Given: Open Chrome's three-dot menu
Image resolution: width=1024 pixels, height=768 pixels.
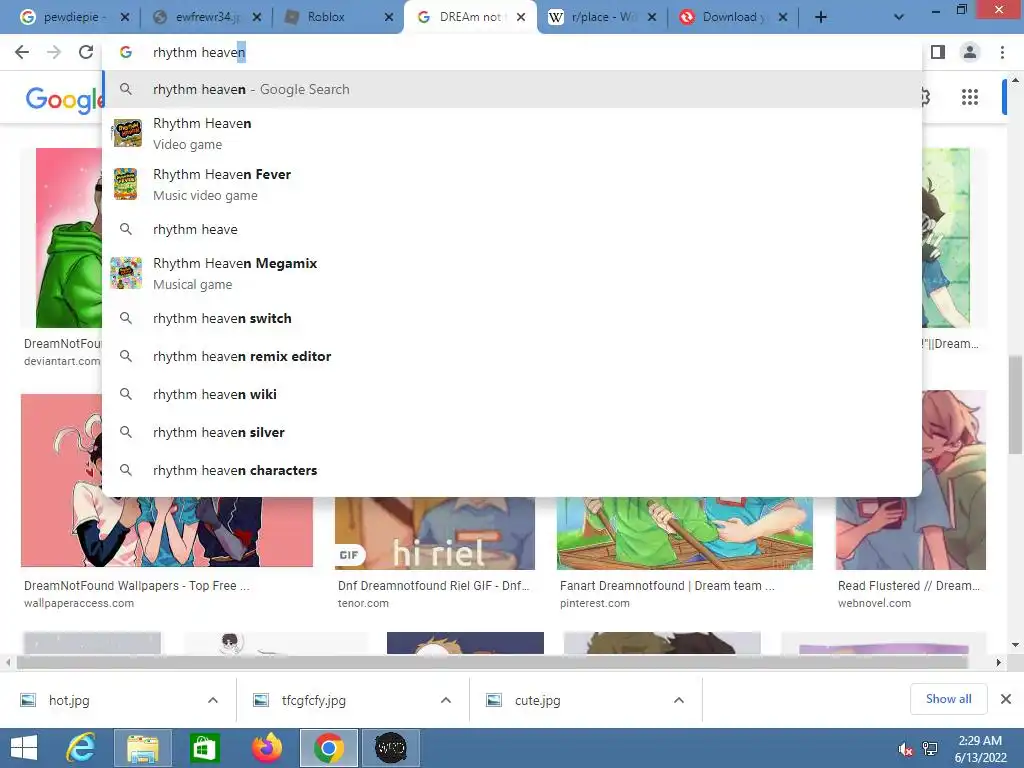Looking at the screenshot, I should pyautogui.click(x=1002, y=52).
